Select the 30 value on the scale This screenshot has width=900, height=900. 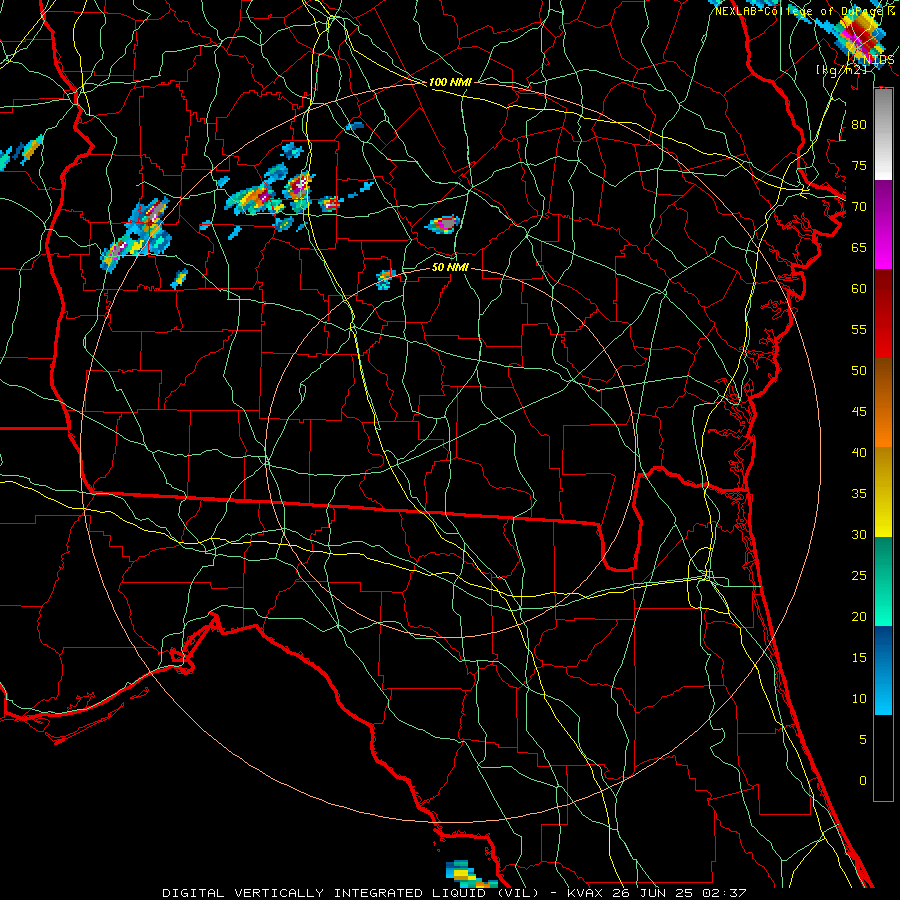click(x=859, y=534)
